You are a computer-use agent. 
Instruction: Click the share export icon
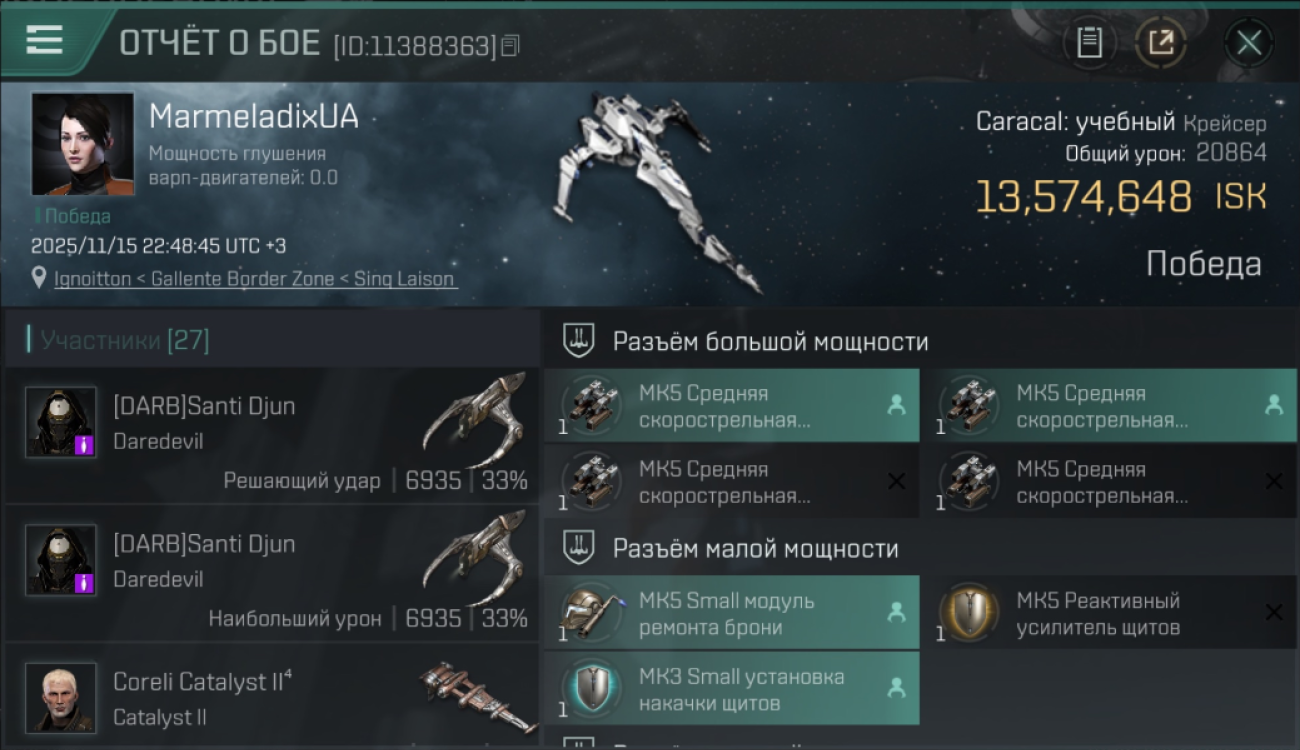(1160, 43)
